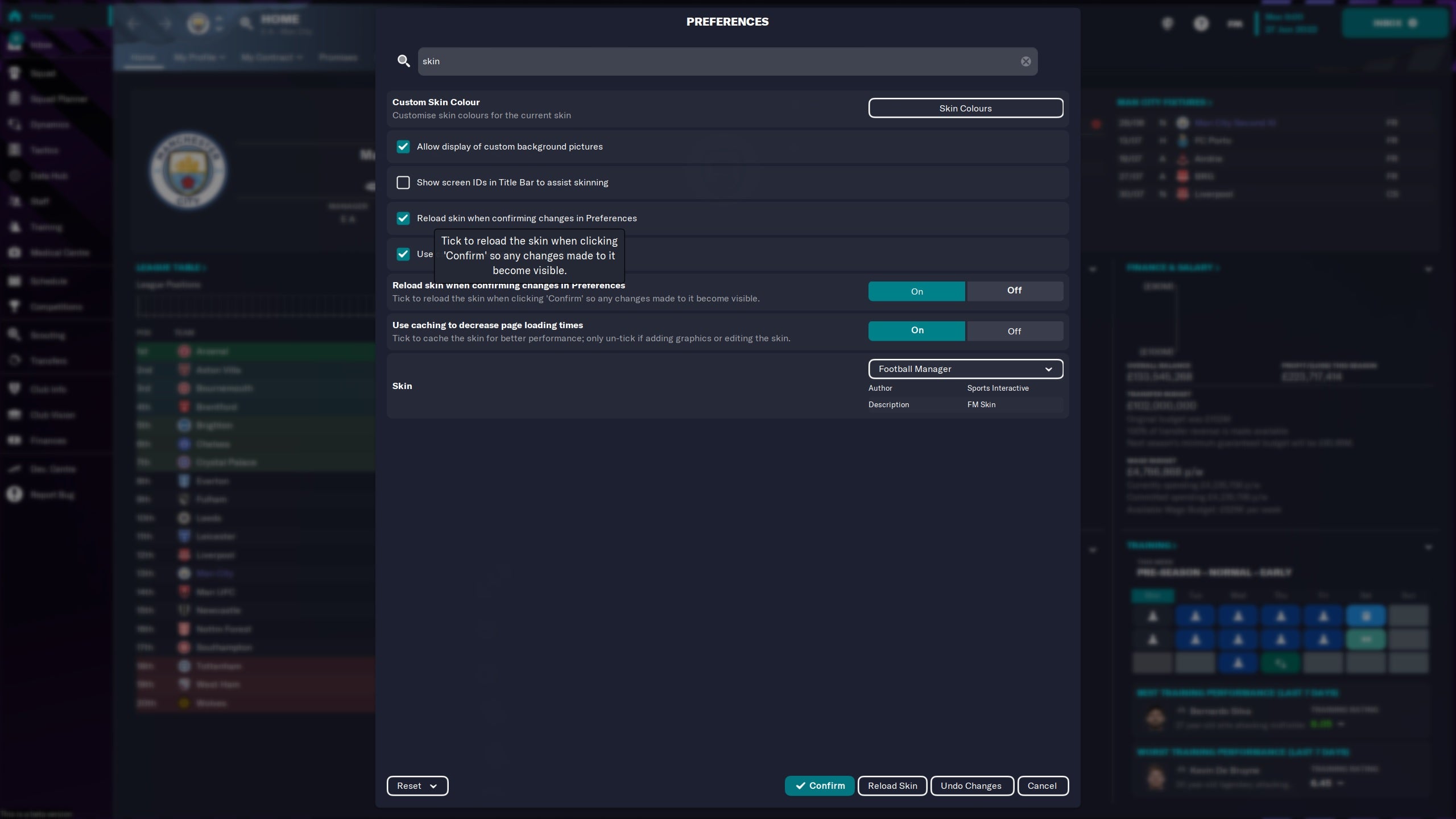The height and width of the screenshot is (819, 1456).
Task: Open the Football Manager skin dropdown
Action: [965, 369]
